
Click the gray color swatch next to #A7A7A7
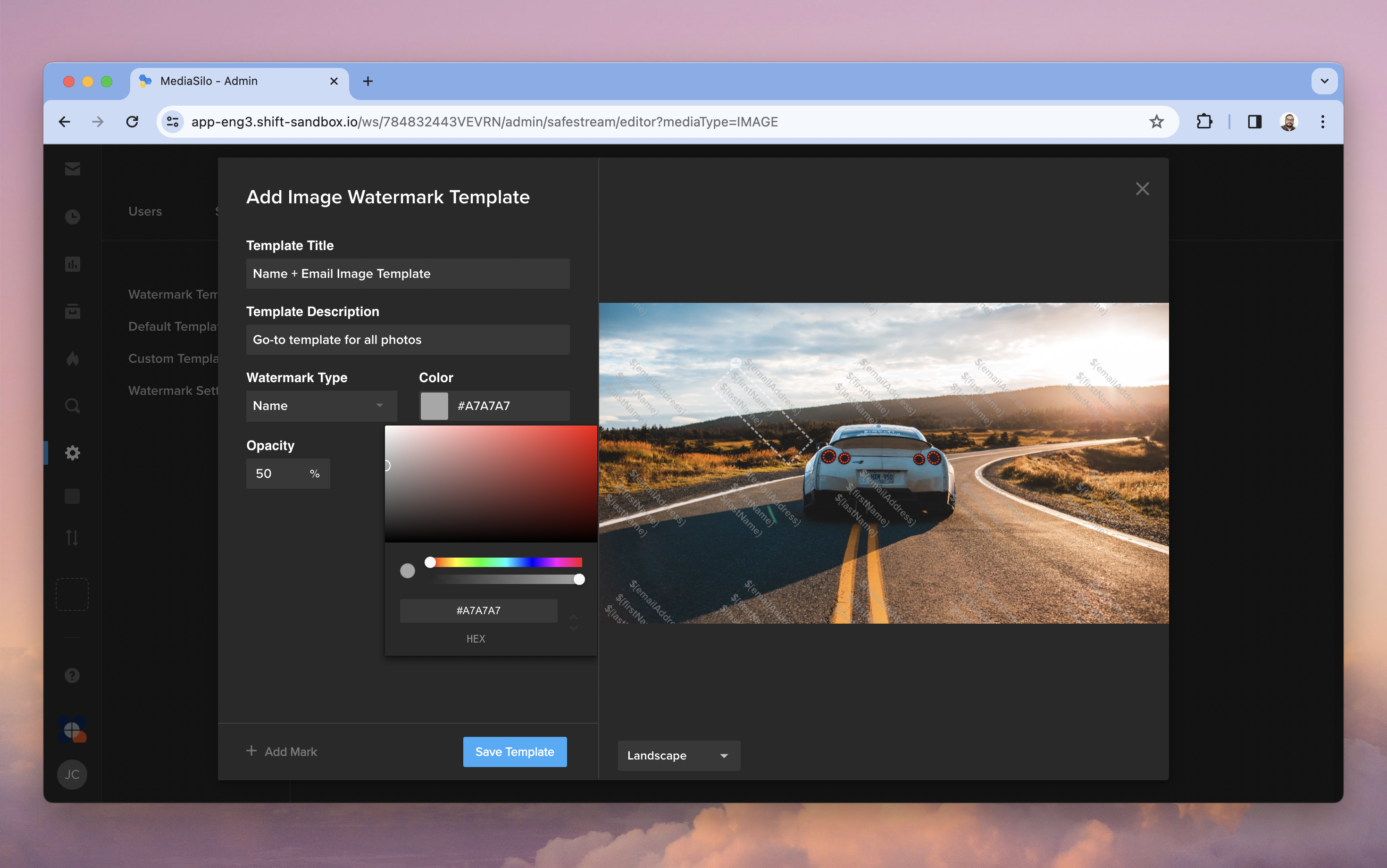point(434,406)
